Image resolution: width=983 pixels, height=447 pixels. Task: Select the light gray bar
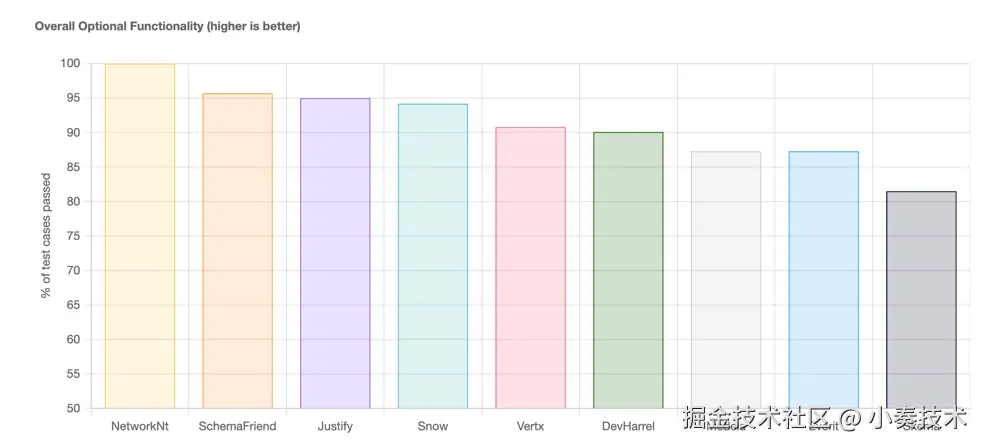point(725,278)
